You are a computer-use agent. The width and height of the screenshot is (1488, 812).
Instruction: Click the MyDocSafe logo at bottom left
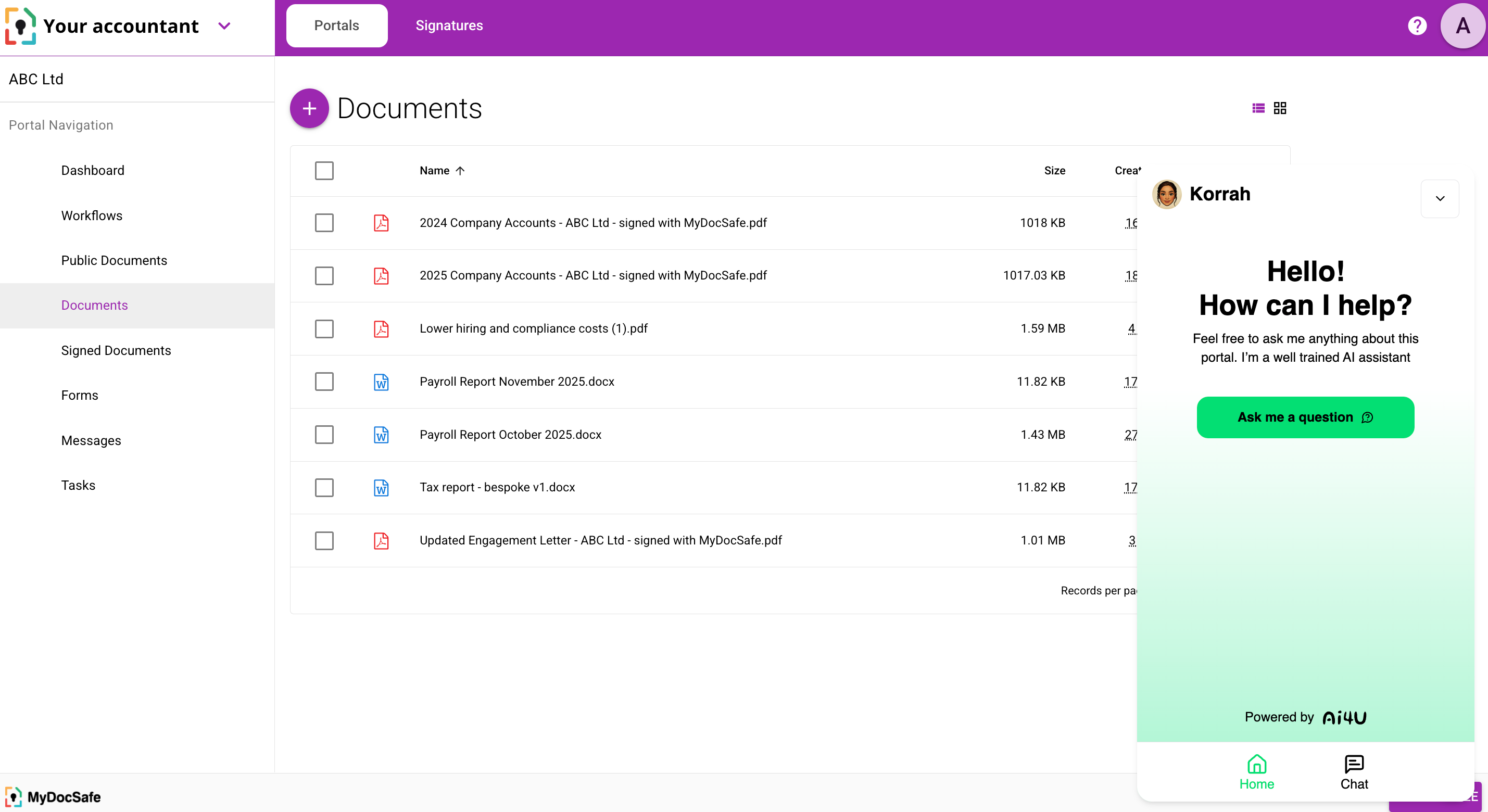pos(53,797)
